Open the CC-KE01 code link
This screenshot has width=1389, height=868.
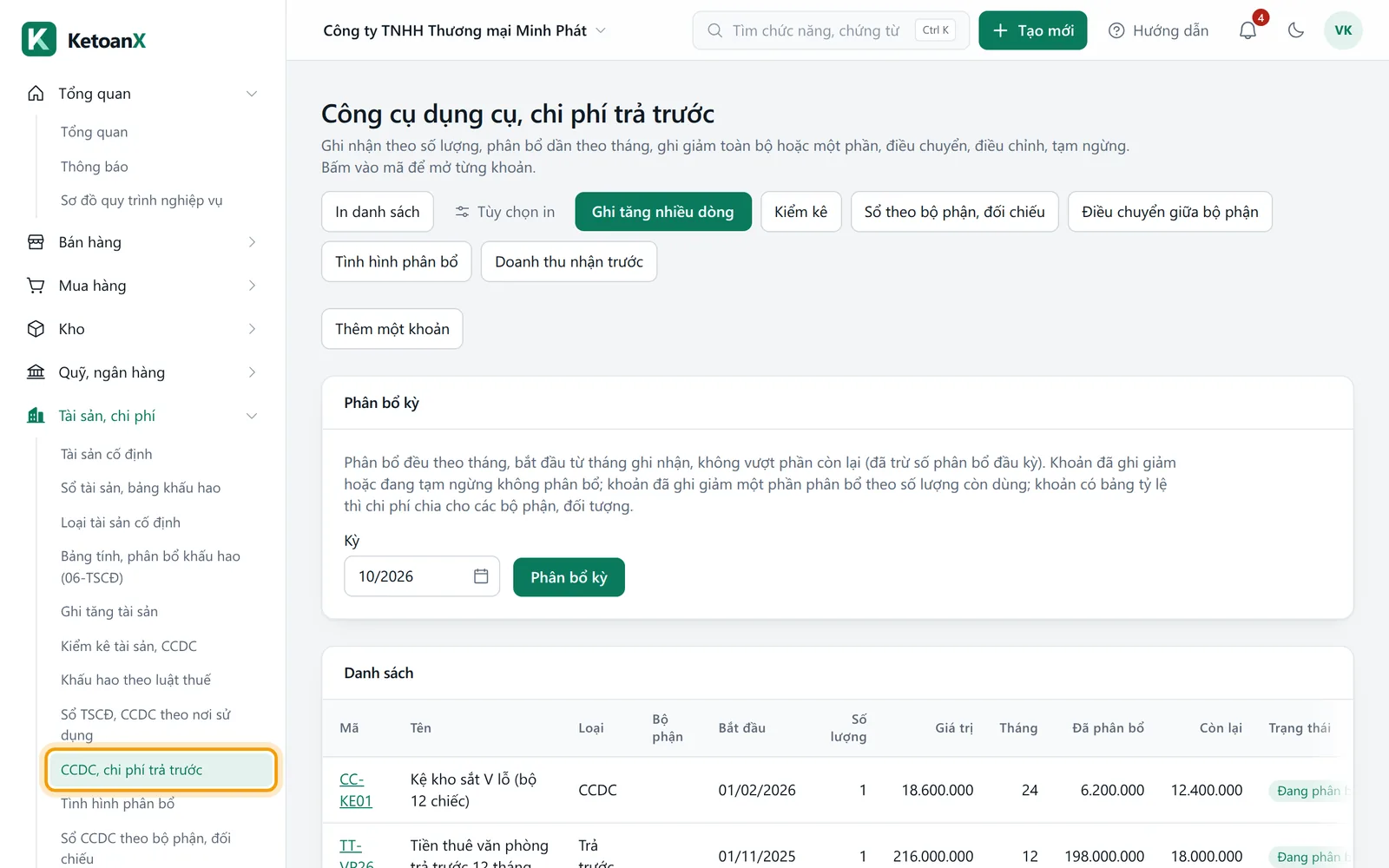coord(356,790)
